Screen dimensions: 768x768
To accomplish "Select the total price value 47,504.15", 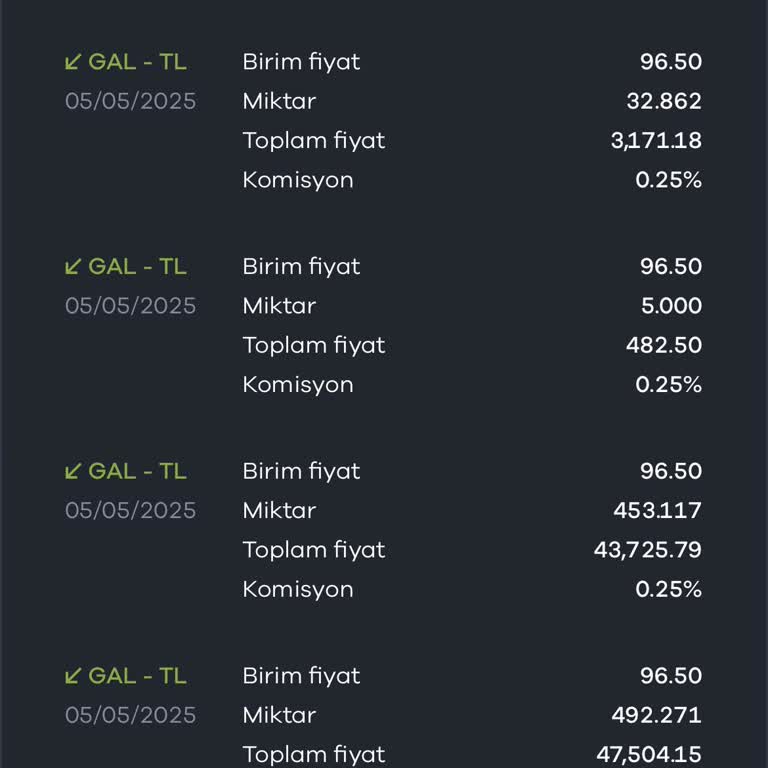I will coord(648,754).
